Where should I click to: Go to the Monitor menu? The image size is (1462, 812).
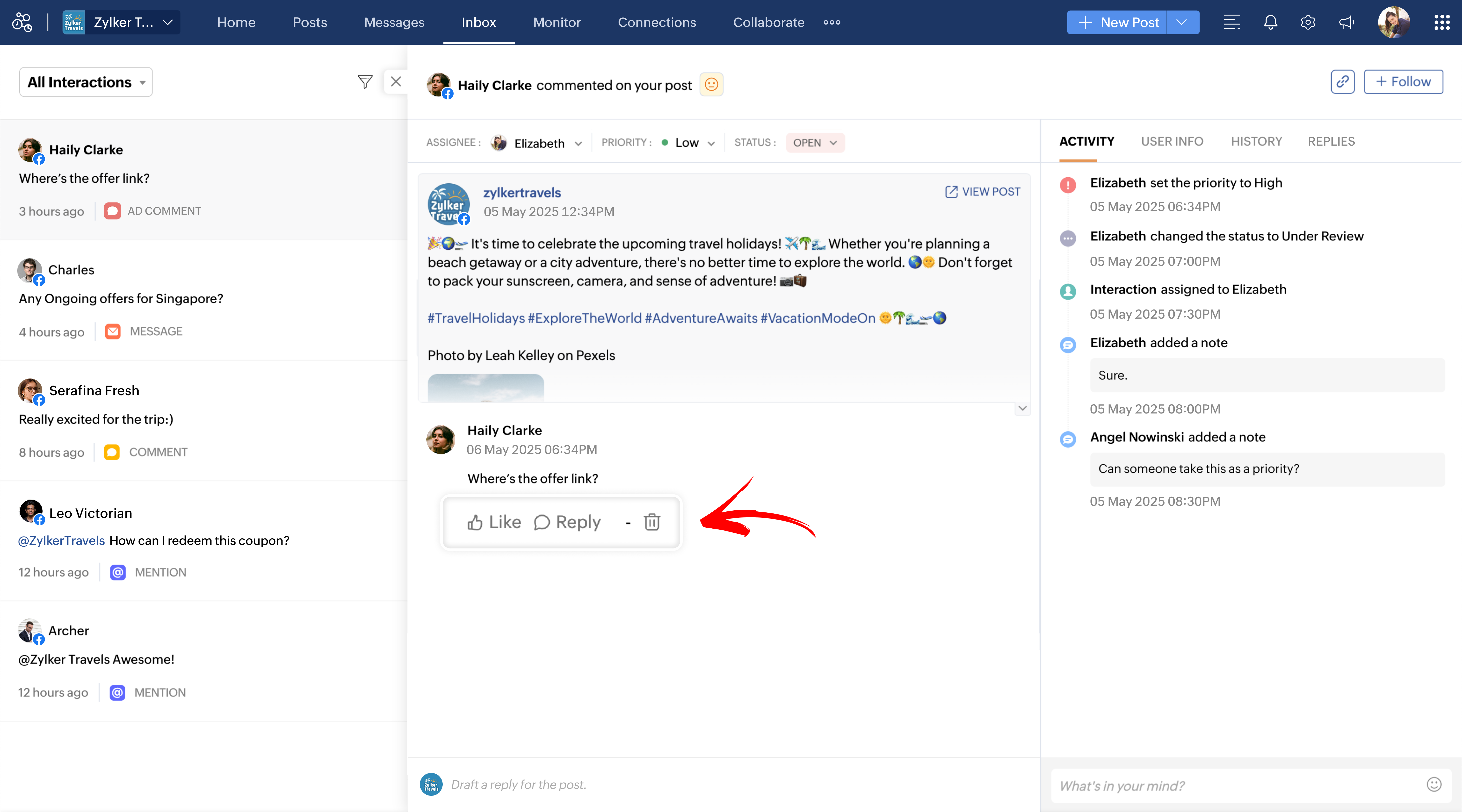[557, 23]
